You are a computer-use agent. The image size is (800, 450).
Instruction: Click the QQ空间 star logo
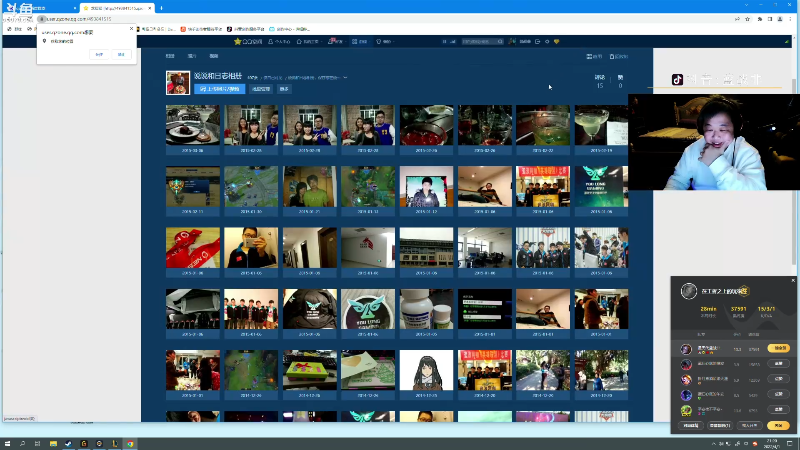[x=247, y=41]
